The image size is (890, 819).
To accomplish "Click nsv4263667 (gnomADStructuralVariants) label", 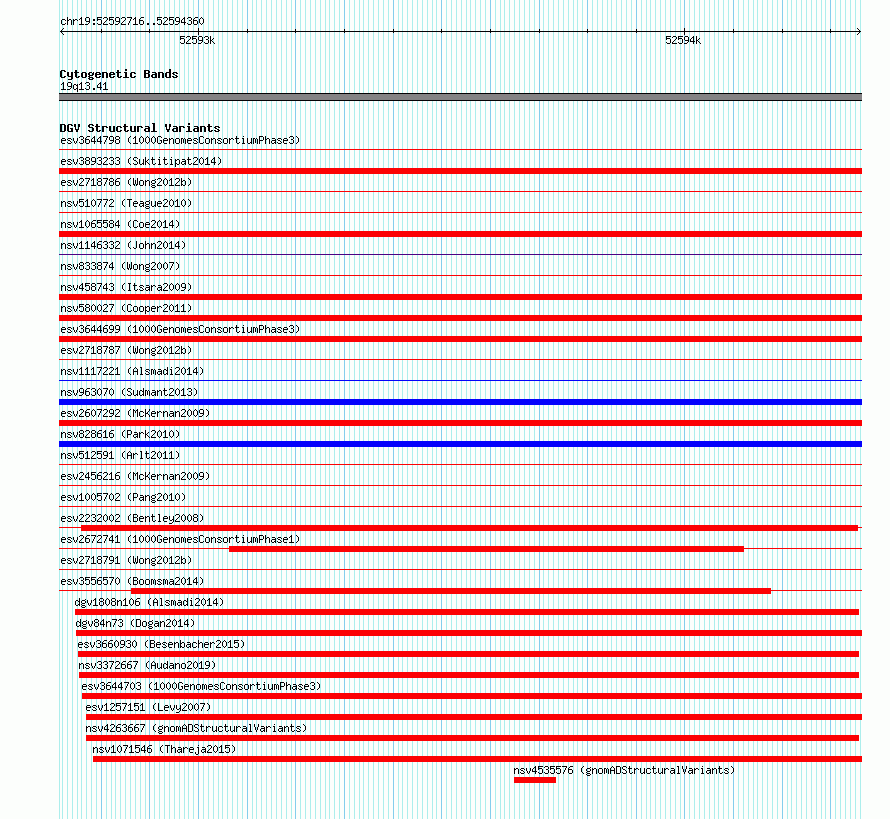I will 196,728.
